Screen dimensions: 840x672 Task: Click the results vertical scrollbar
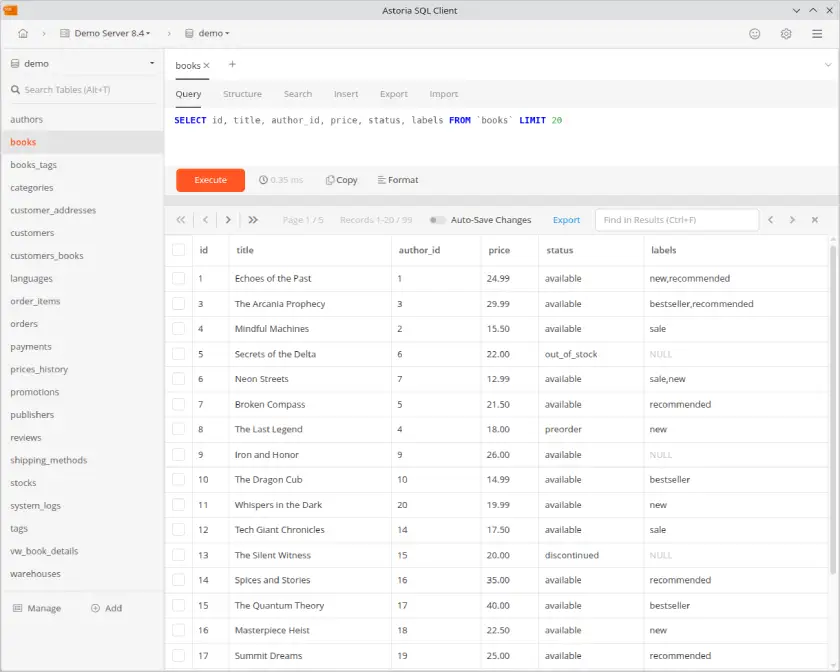click(834, 407)
